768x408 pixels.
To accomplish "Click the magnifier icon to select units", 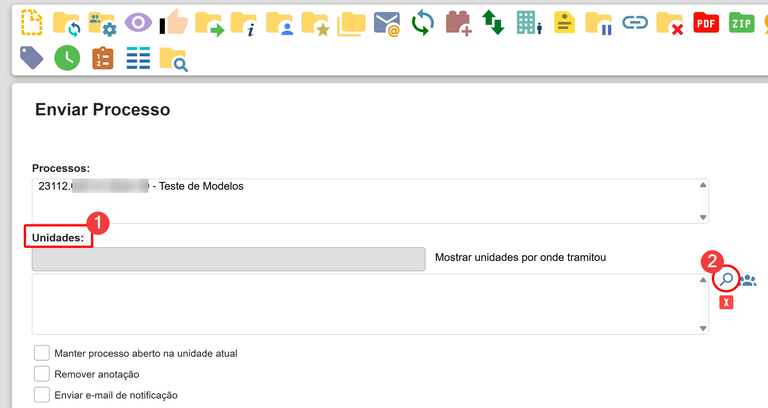I will click(726, 279).
